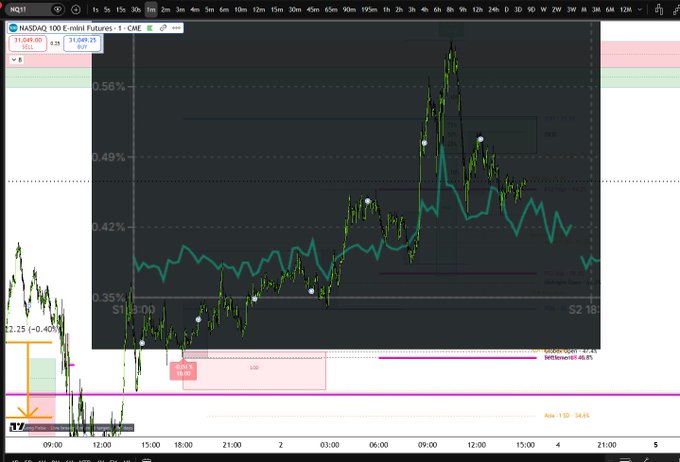Select the 3W timeframe

[571, 9]
